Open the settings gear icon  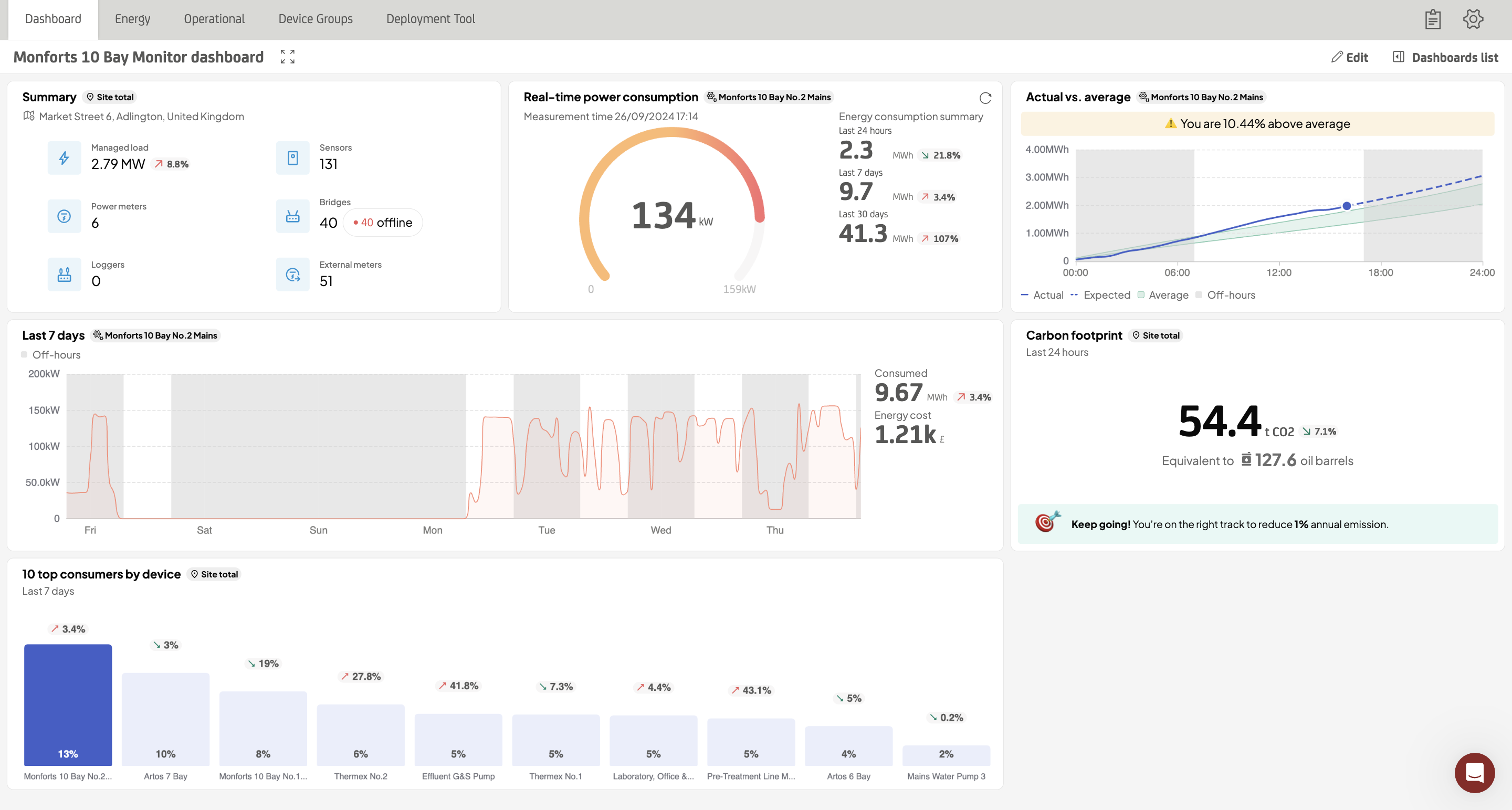pos(1473,19)
